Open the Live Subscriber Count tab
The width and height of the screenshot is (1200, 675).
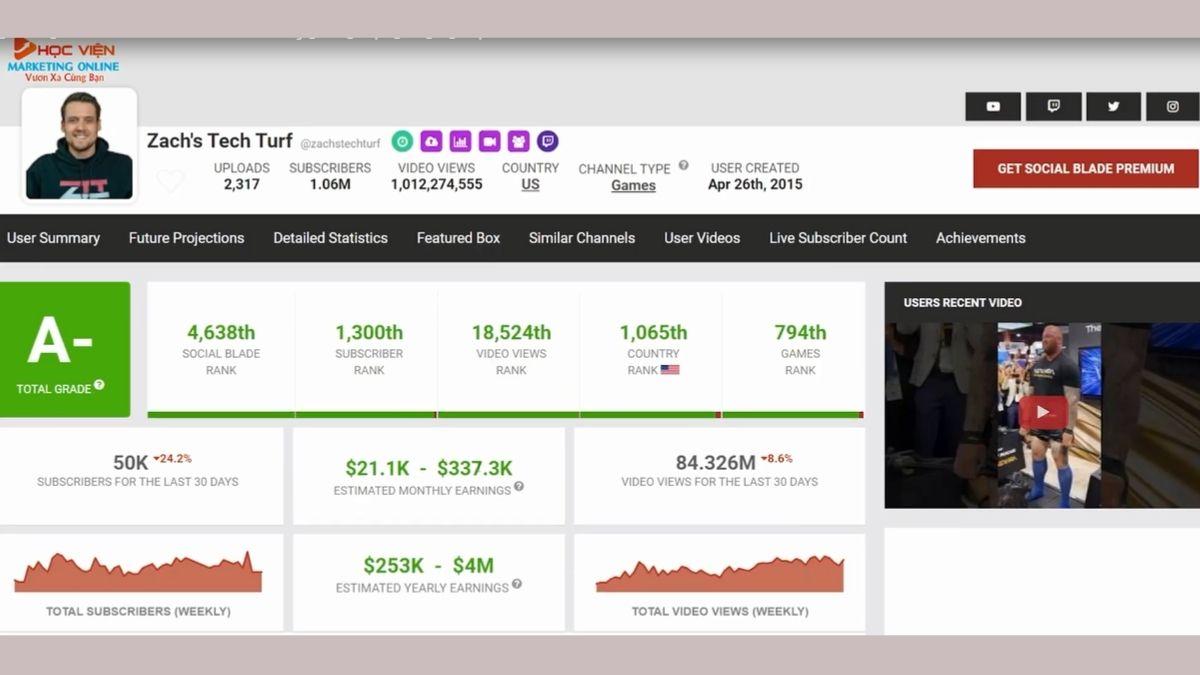[x=838, y=238]
